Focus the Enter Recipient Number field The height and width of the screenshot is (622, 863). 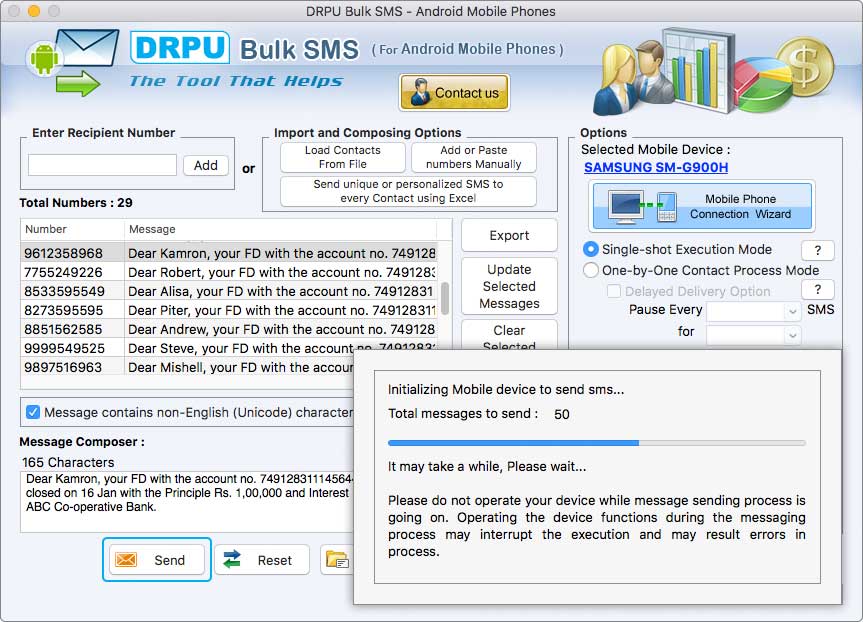click(102, 165)
